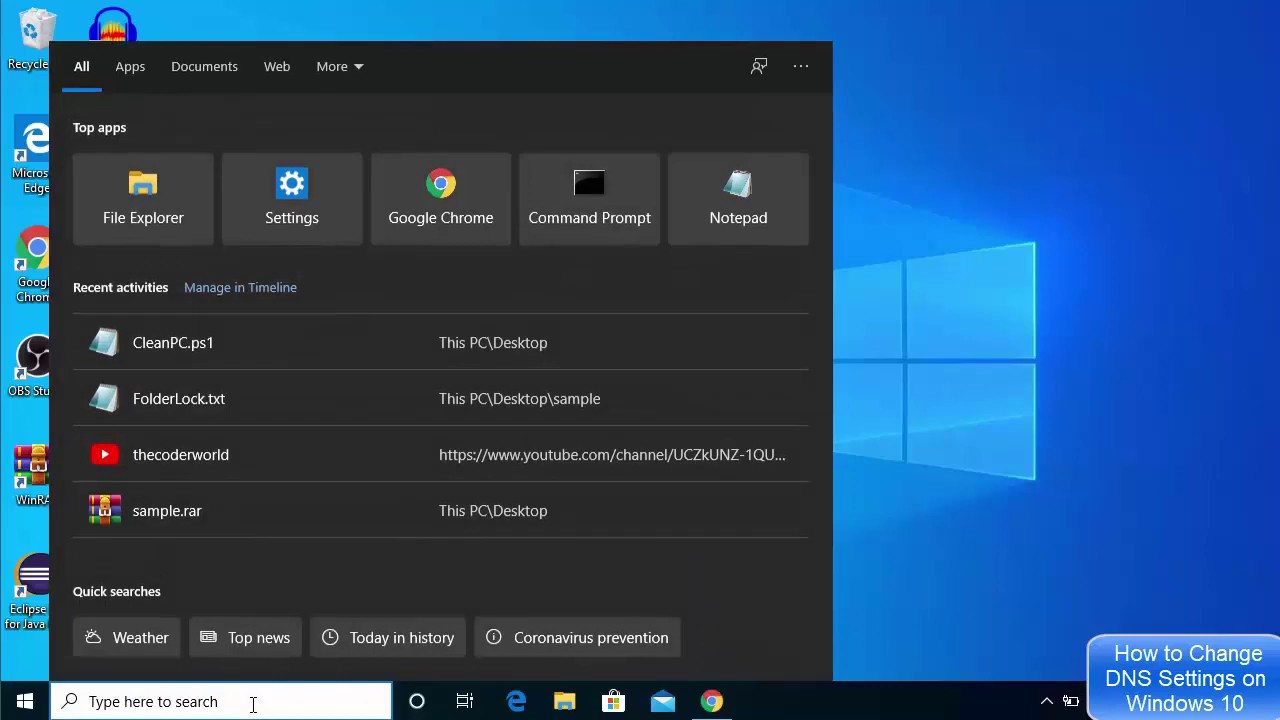
Task: Select the All search tab
Action: pyautogui.click(x=82, y=66)
